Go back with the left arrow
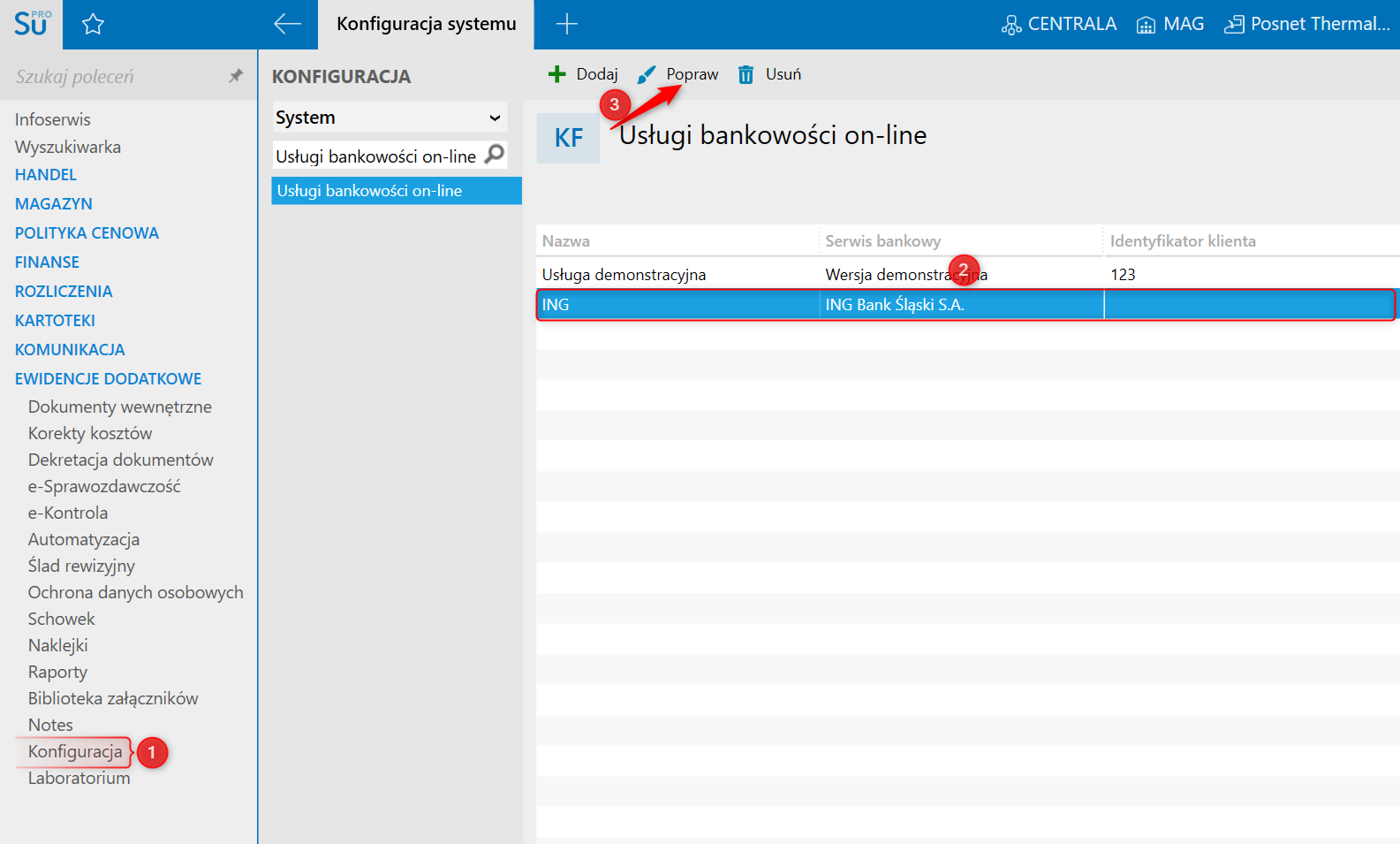The width and height of the screenshot is (1400, 844). point(287,24)
